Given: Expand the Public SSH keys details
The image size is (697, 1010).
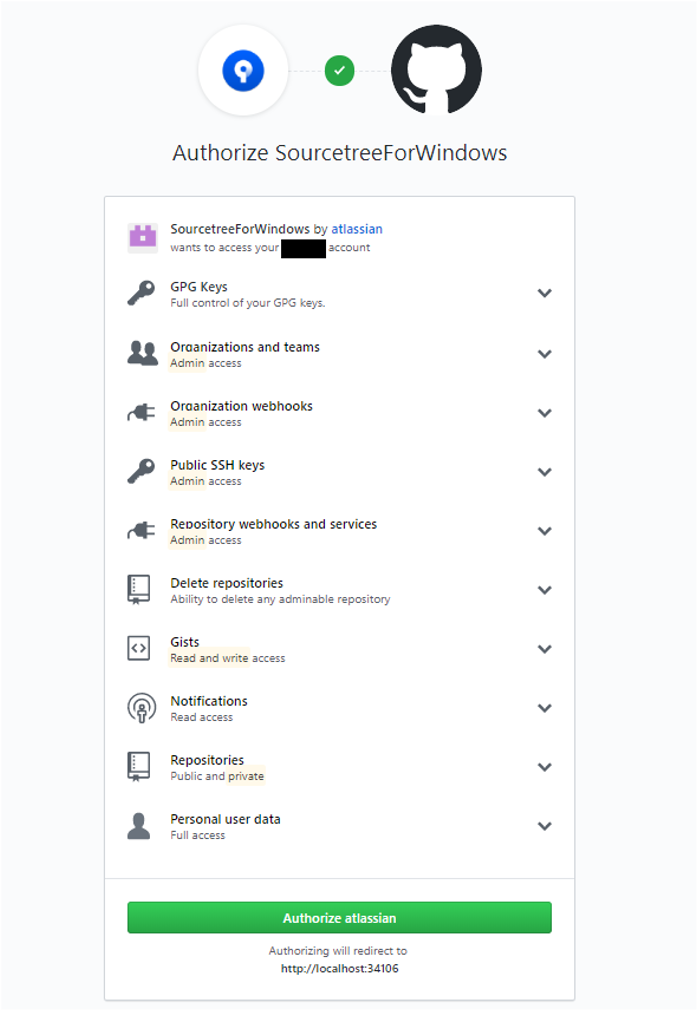Looking at the screenshot, I should 544,472.
